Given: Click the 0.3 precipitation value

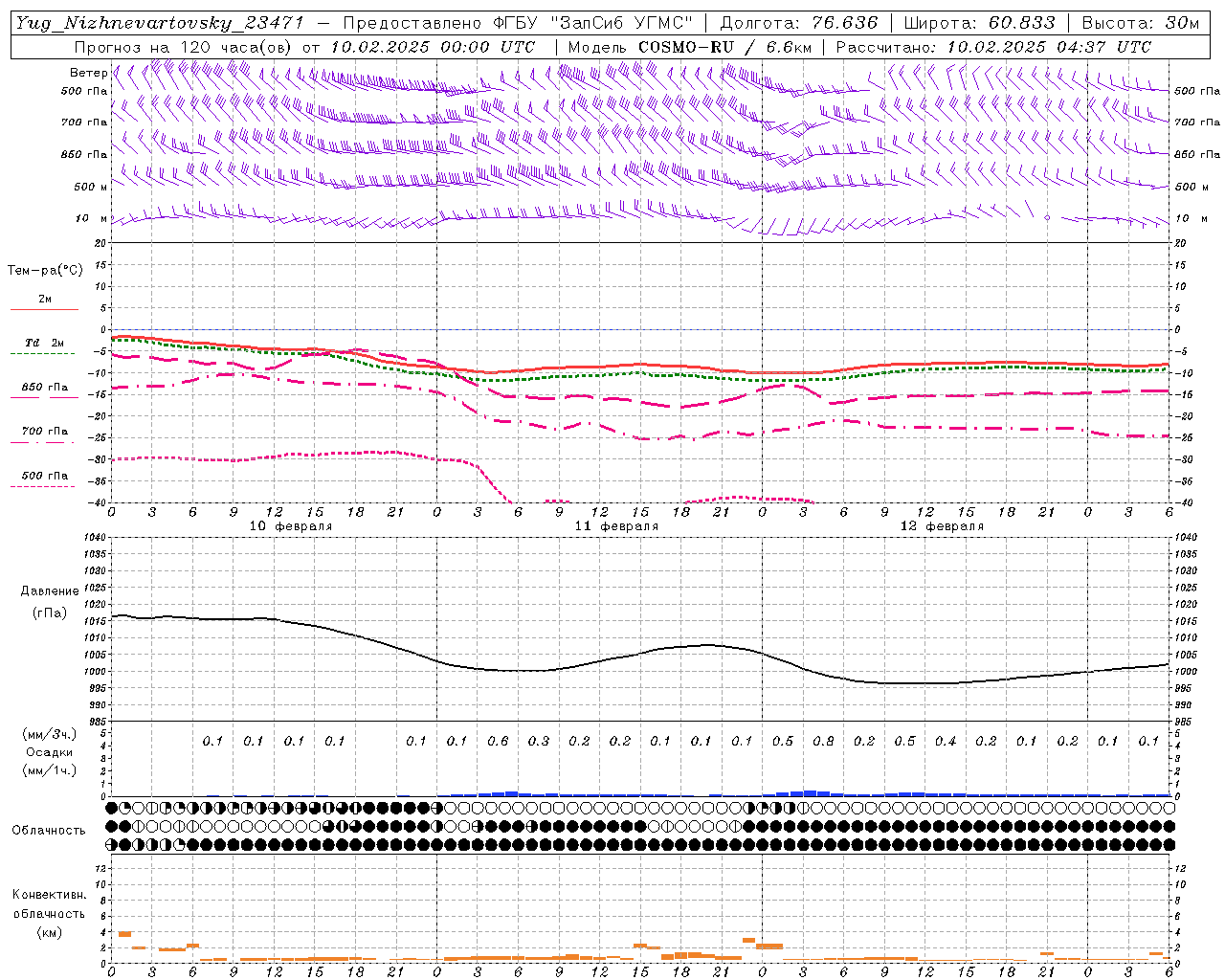Looking at the screenshot, I should (538, 741).
